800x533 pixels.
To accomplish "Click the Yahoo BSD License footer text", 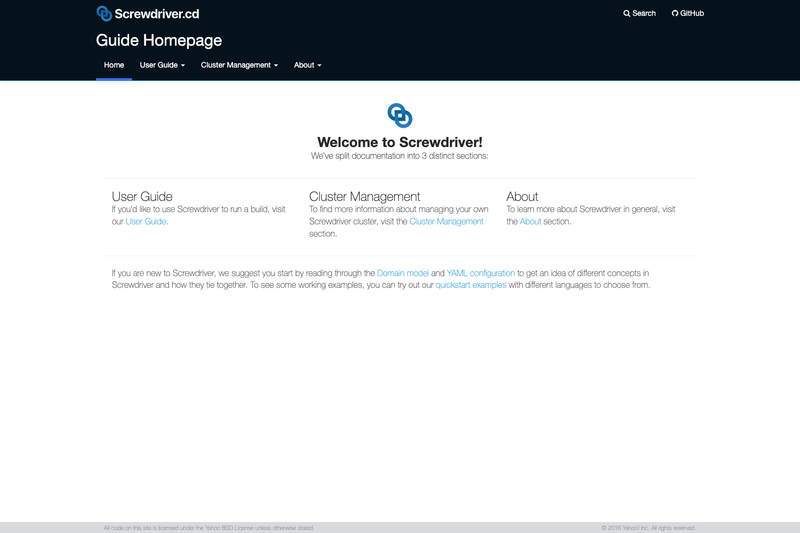I will [x=209, y=528].
